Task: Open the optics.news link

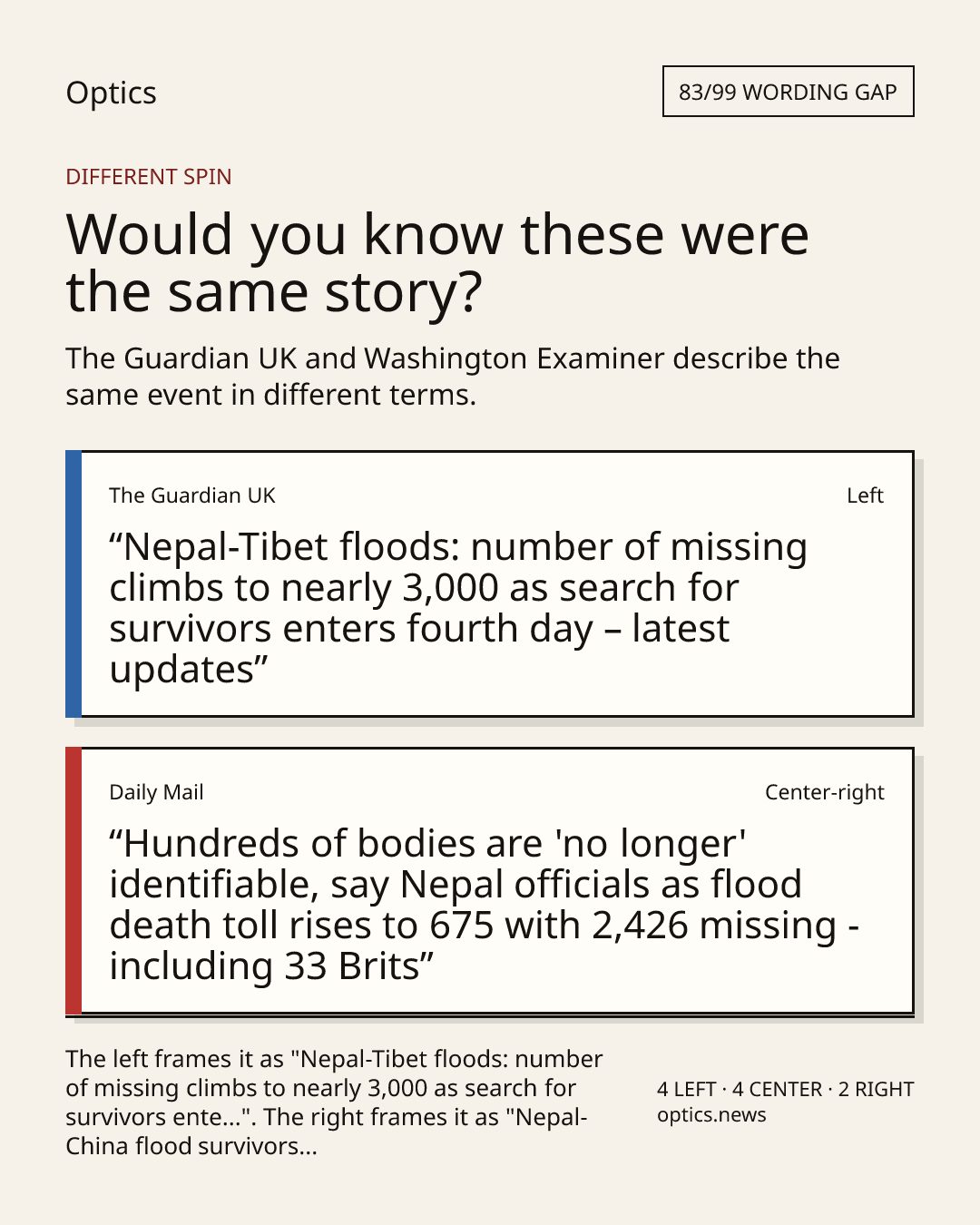Action: tap(711, 1115)
